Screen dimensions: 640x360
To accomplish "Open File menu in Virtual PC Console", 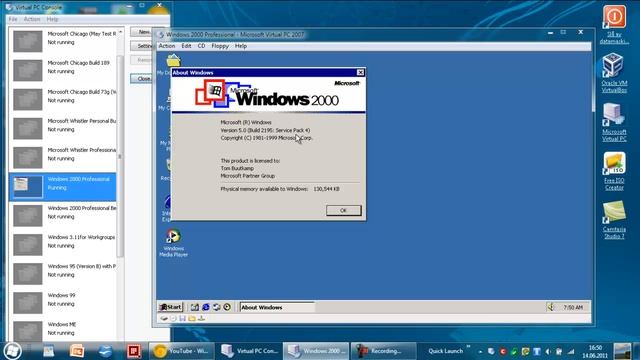I will [x=13, y=19].
